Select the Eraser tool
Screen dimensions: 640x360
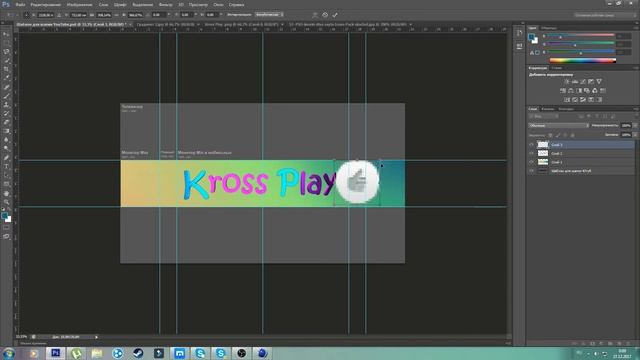[6, 122]
